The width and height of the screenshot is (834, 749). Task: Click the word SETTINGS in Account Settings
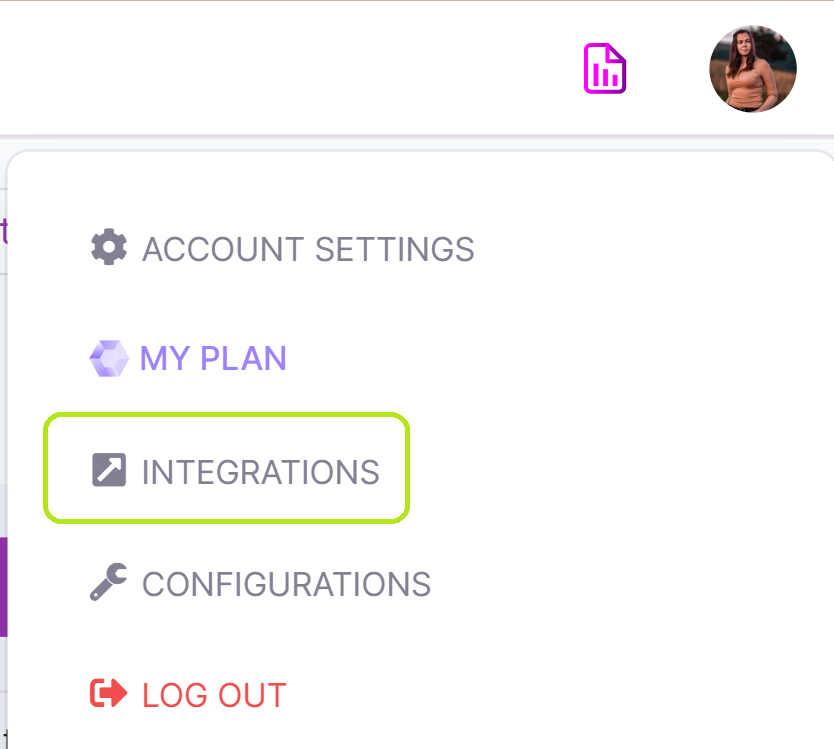click(x=395, y=249)
